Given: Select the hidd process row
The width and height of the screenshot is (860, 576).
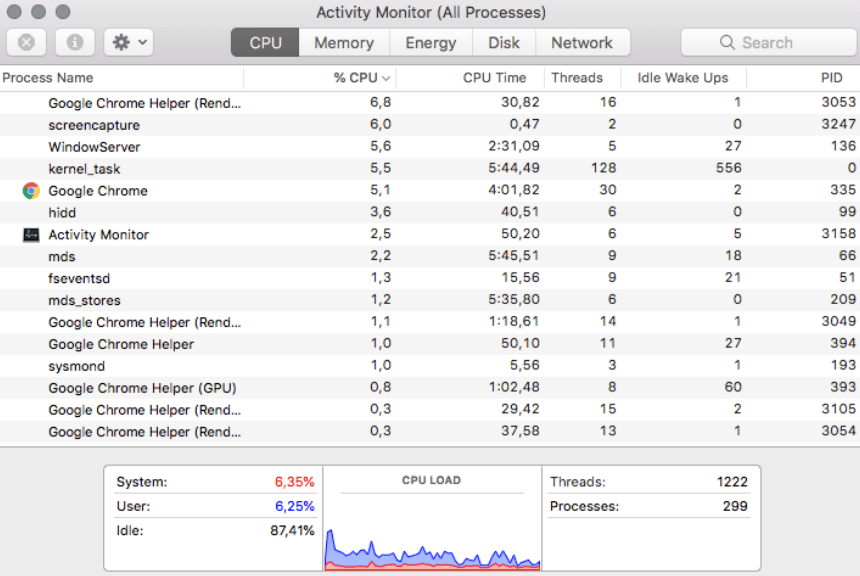Looking at the screenshot, I should [x=430, y=212].
